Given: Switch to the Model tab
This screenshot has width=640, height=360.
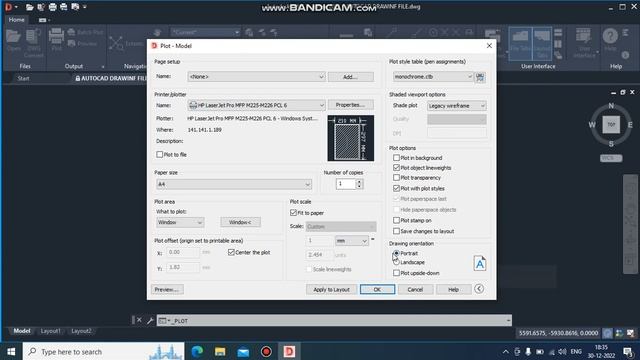Looking at the screenshot, I should coord(22,331).
